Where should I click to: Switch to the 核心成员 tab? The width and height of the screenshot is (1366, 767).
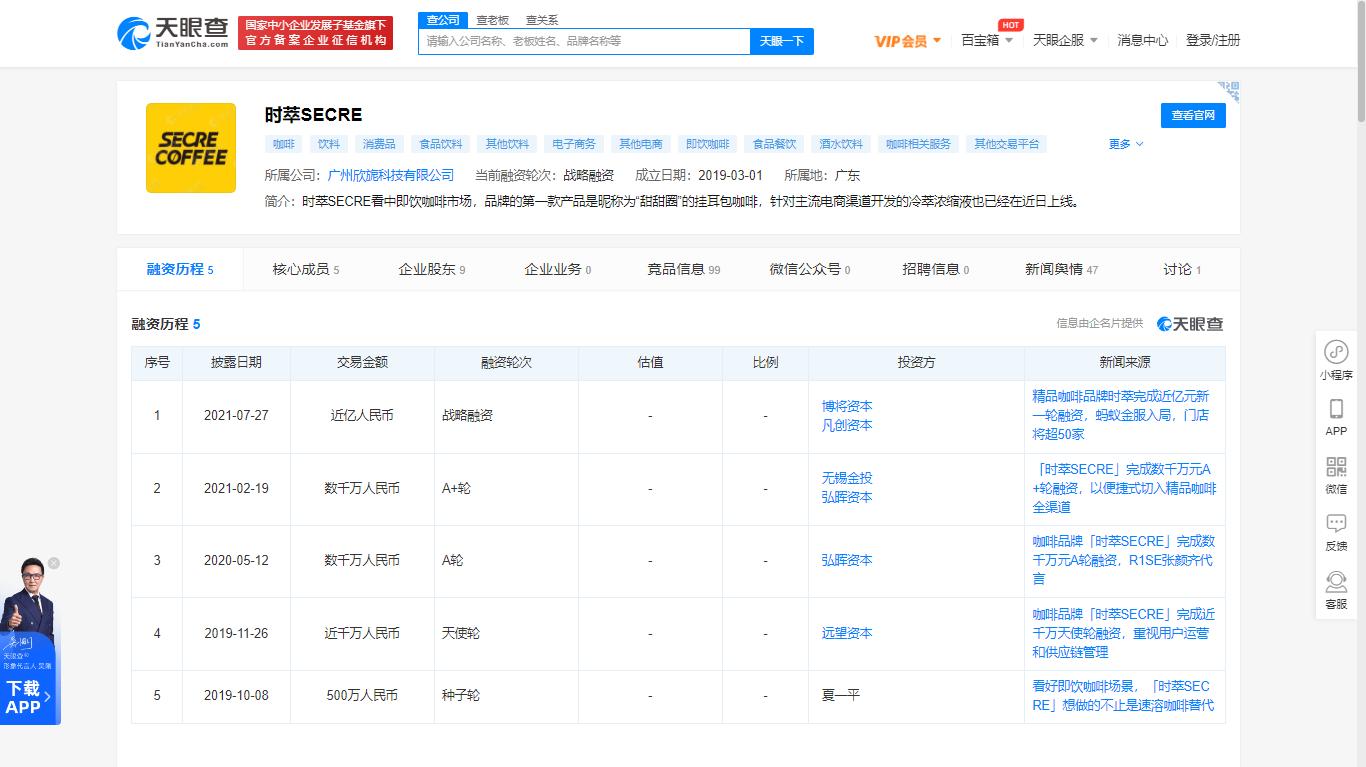tap(305, 269)
